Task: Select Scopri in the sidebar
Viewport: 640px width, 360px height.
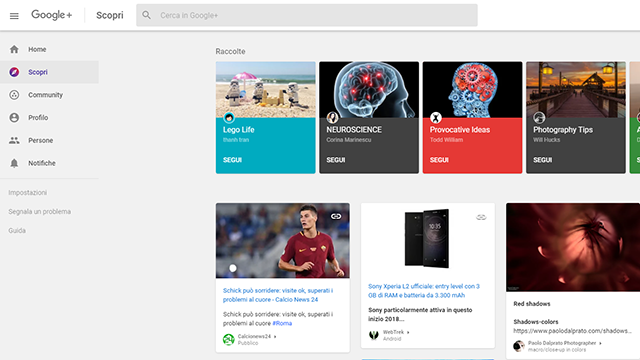Action: click(x=49, y=72)
